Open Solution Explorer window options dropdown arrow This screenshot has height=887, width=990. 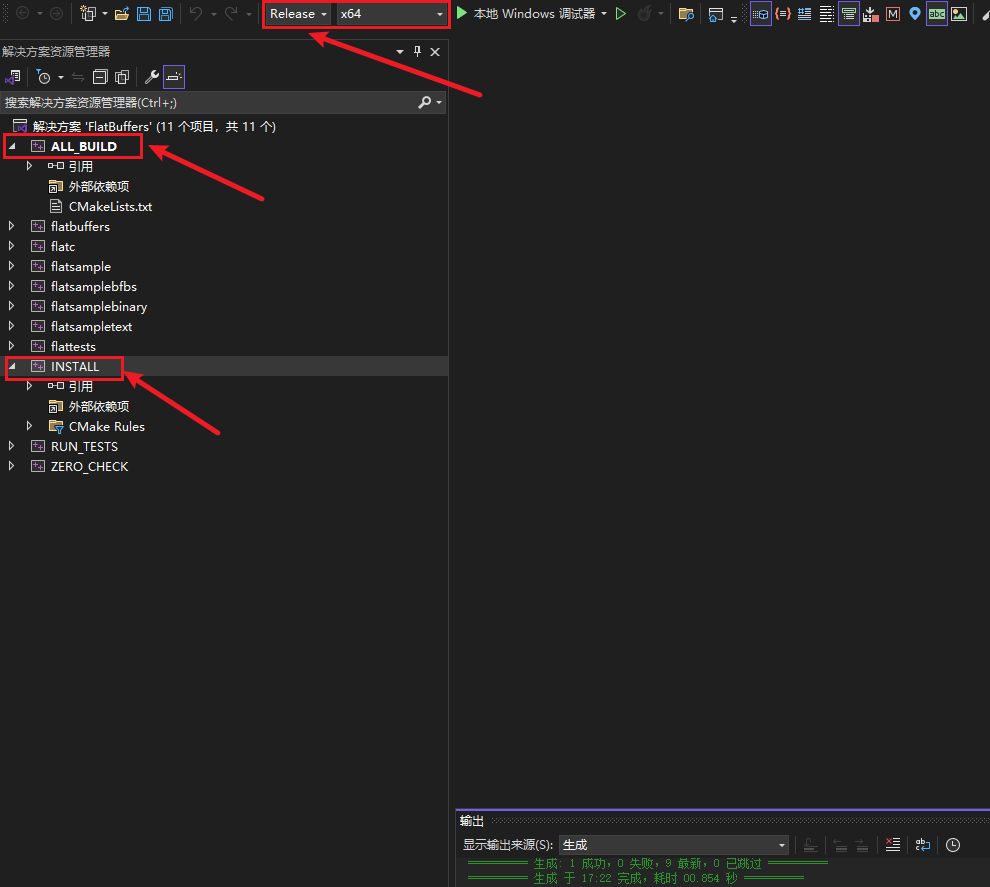pyautogui.click(x=400, y=52)
